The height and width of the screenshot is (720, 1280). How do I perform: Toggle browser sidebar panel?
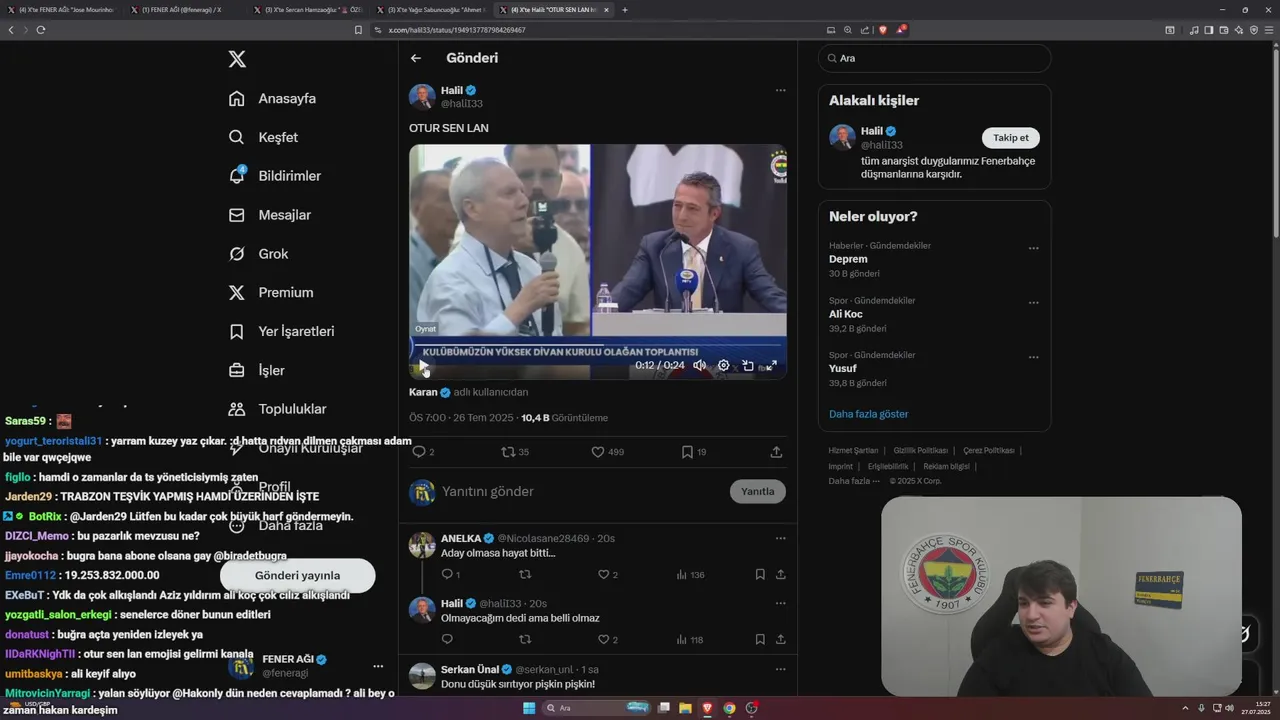point(1209,30)
